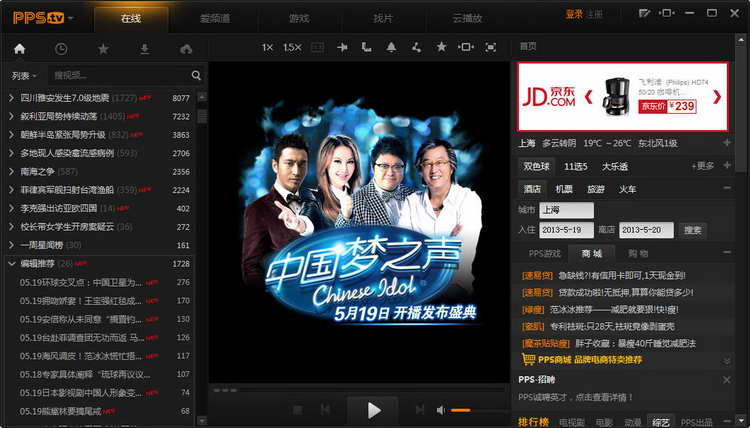Collapse the hotel booking panel
Viewport: 750px width, 428px height.
(727, 188)
